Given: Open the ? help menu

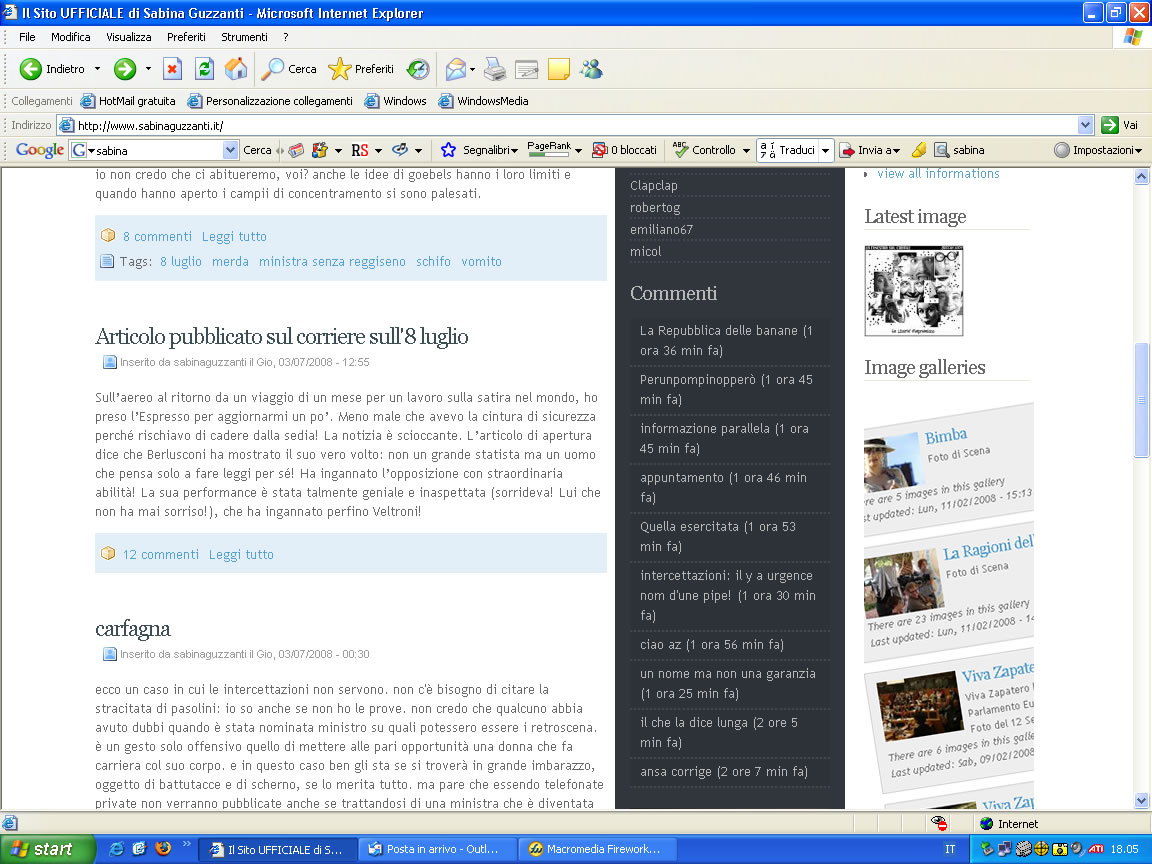Looking at the screenshot, I should [286, 37].
